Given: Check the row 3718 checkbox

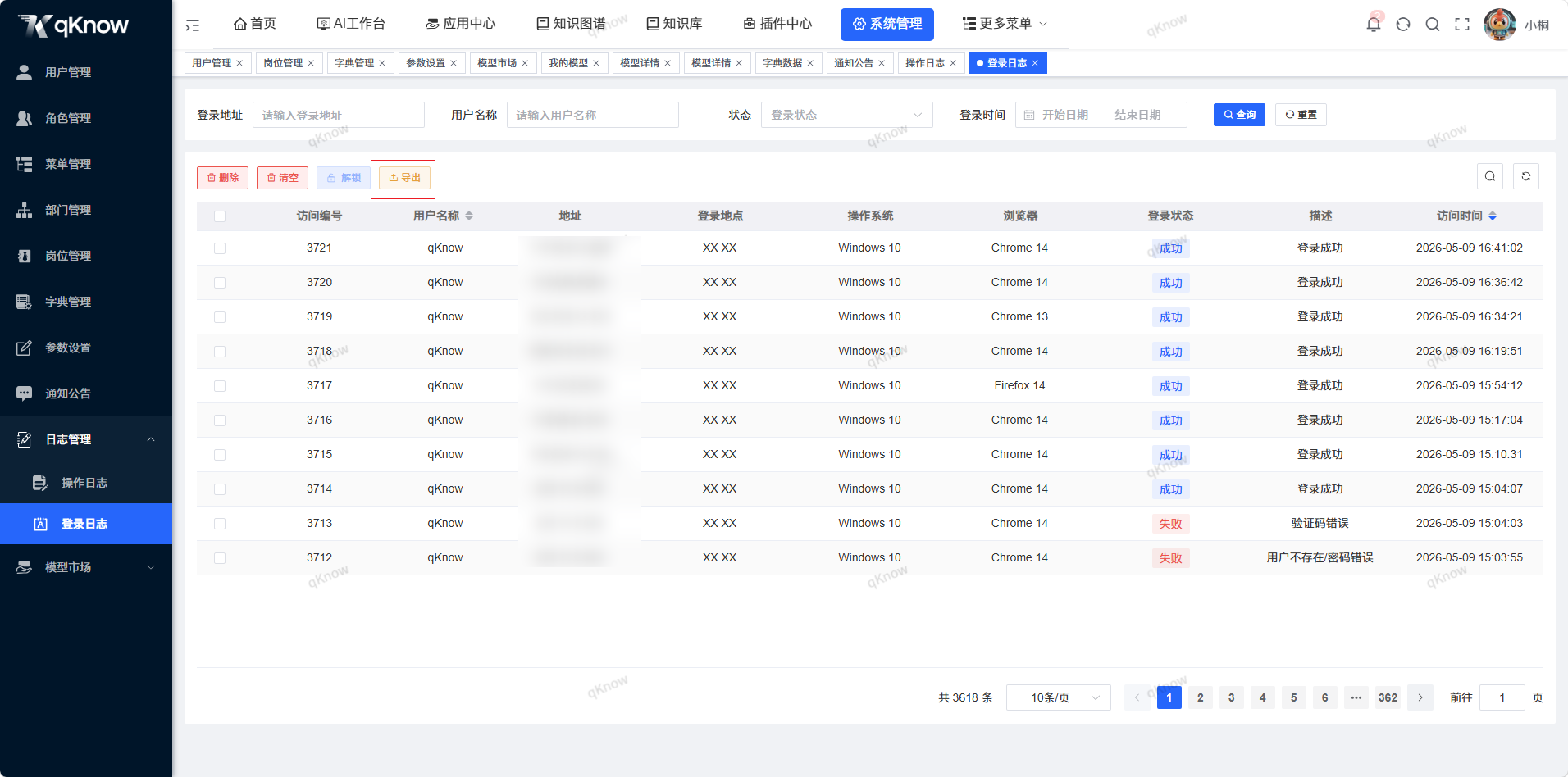Looking at the screenshot, I should pyautogui.click(x=220, y=352).
